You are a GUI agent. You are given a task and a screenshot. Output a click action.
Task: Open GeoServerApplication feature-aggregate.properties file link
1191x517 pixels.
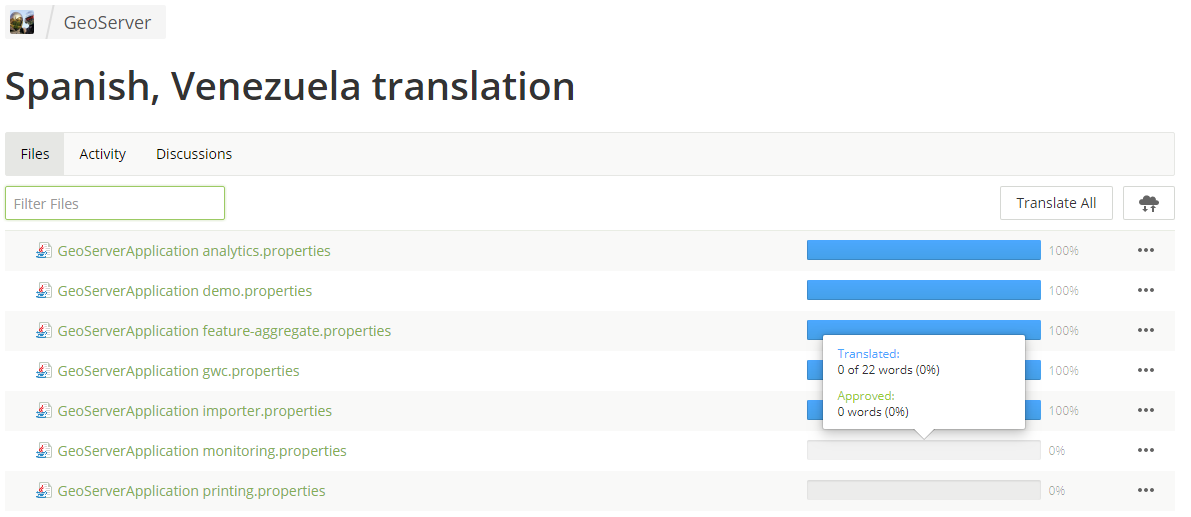pos(224,331)
